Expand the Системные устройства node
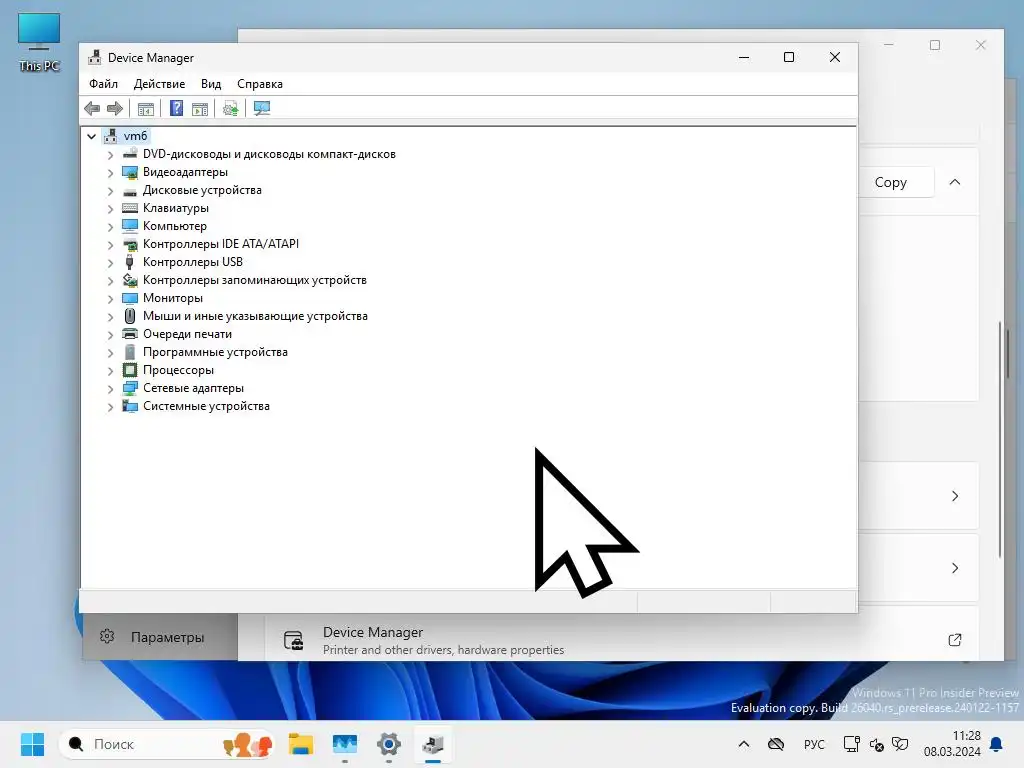Viewport: 1024px width, 768px height. 110,407
